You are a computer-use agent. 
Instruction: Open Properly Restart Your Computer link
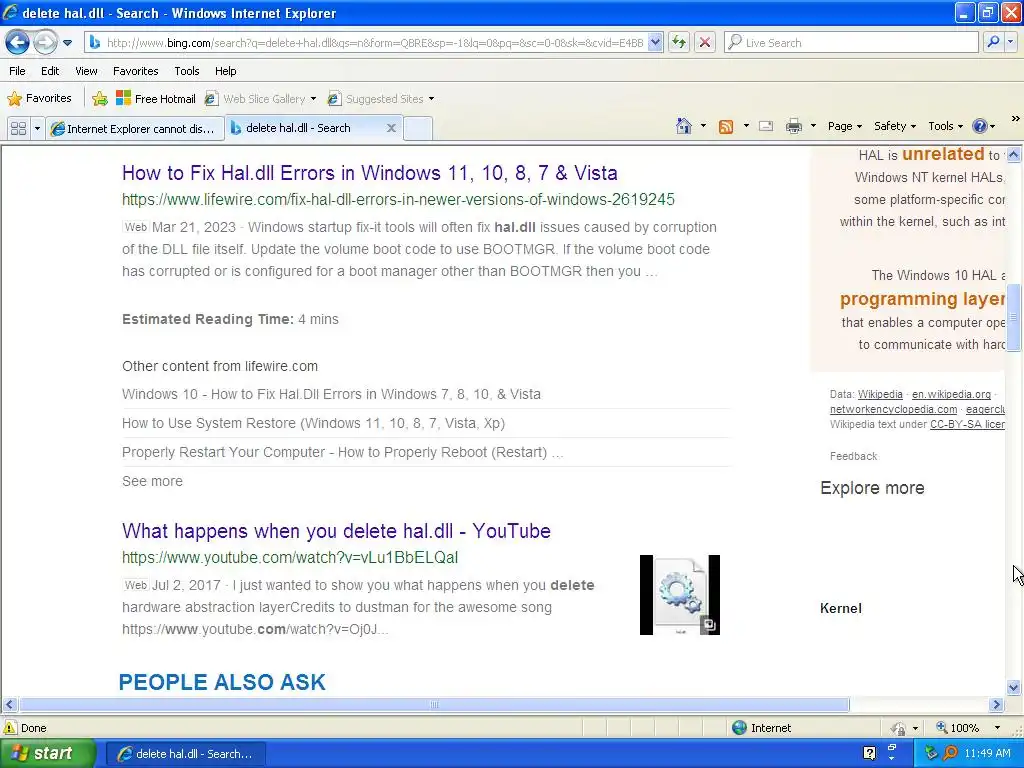(342, 452)
